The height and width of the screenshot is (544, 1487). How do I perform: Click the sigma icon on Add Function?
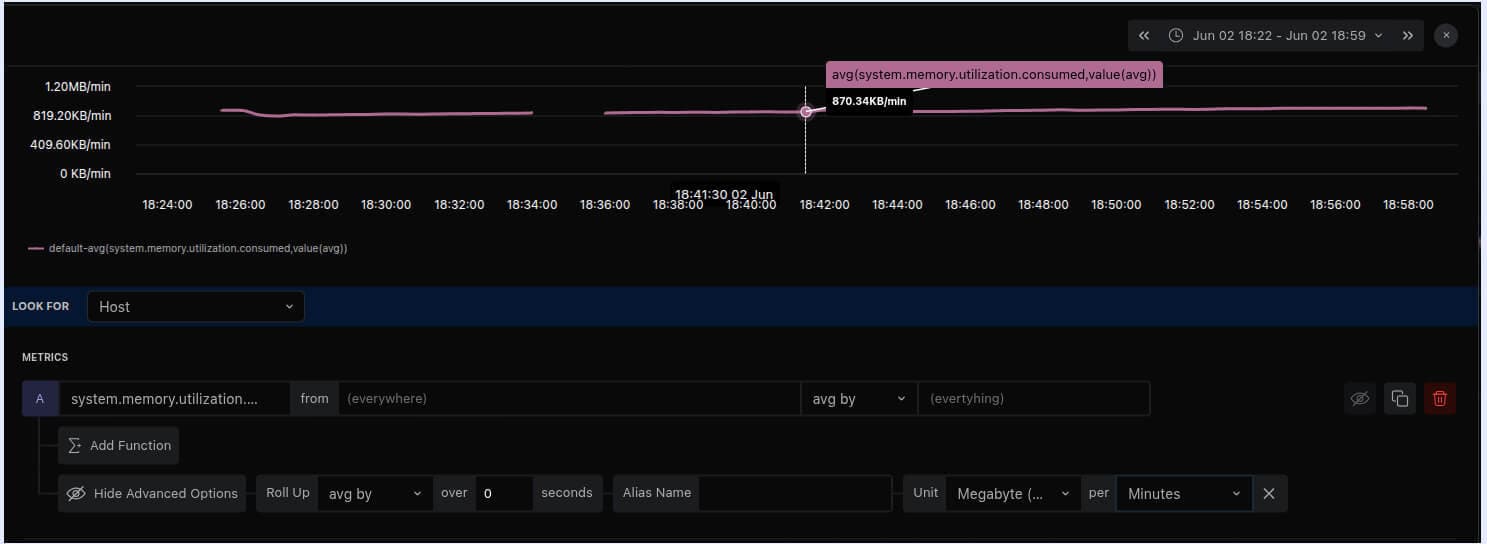(75, 445)
